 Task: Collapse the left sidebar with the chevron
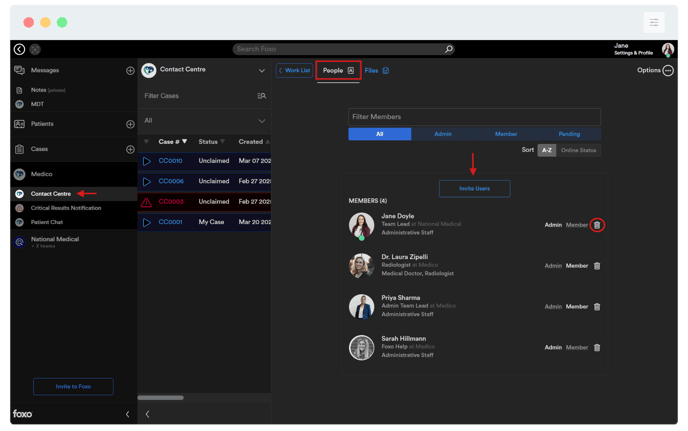tap(127, 414)
